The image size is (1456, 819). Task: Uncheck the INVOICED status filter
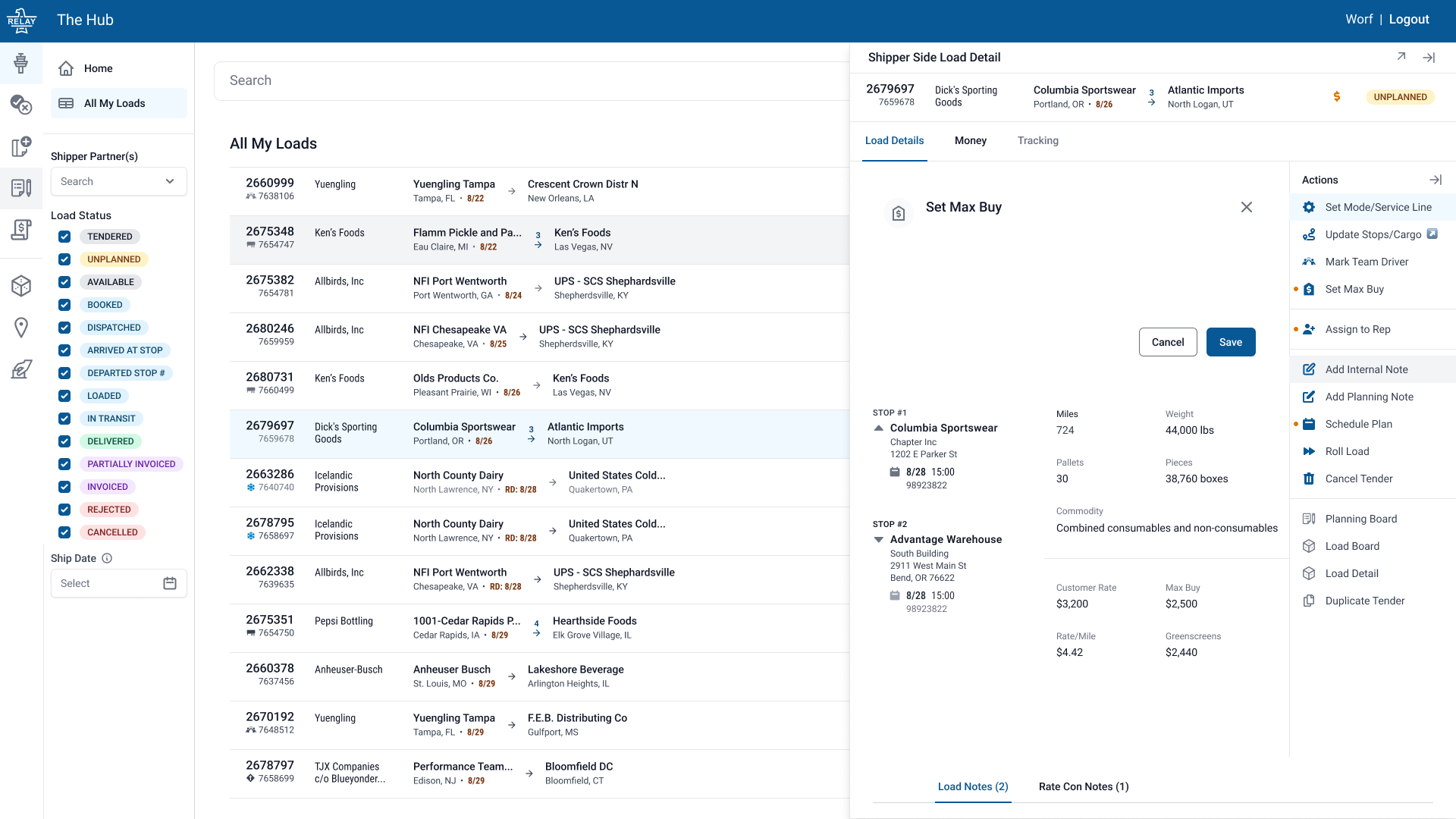click(x=64, y=487)
